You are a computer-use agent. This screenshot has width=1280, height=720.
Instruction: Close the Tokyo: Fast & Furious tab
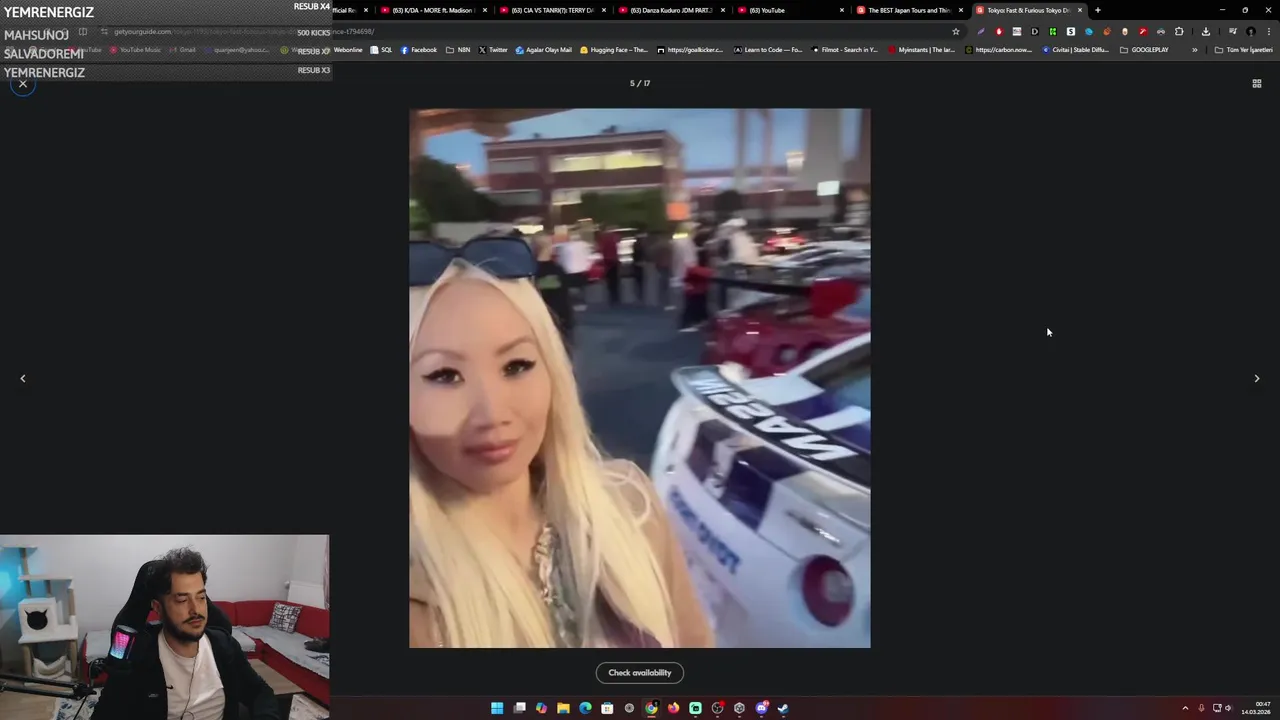[1080, 10]
